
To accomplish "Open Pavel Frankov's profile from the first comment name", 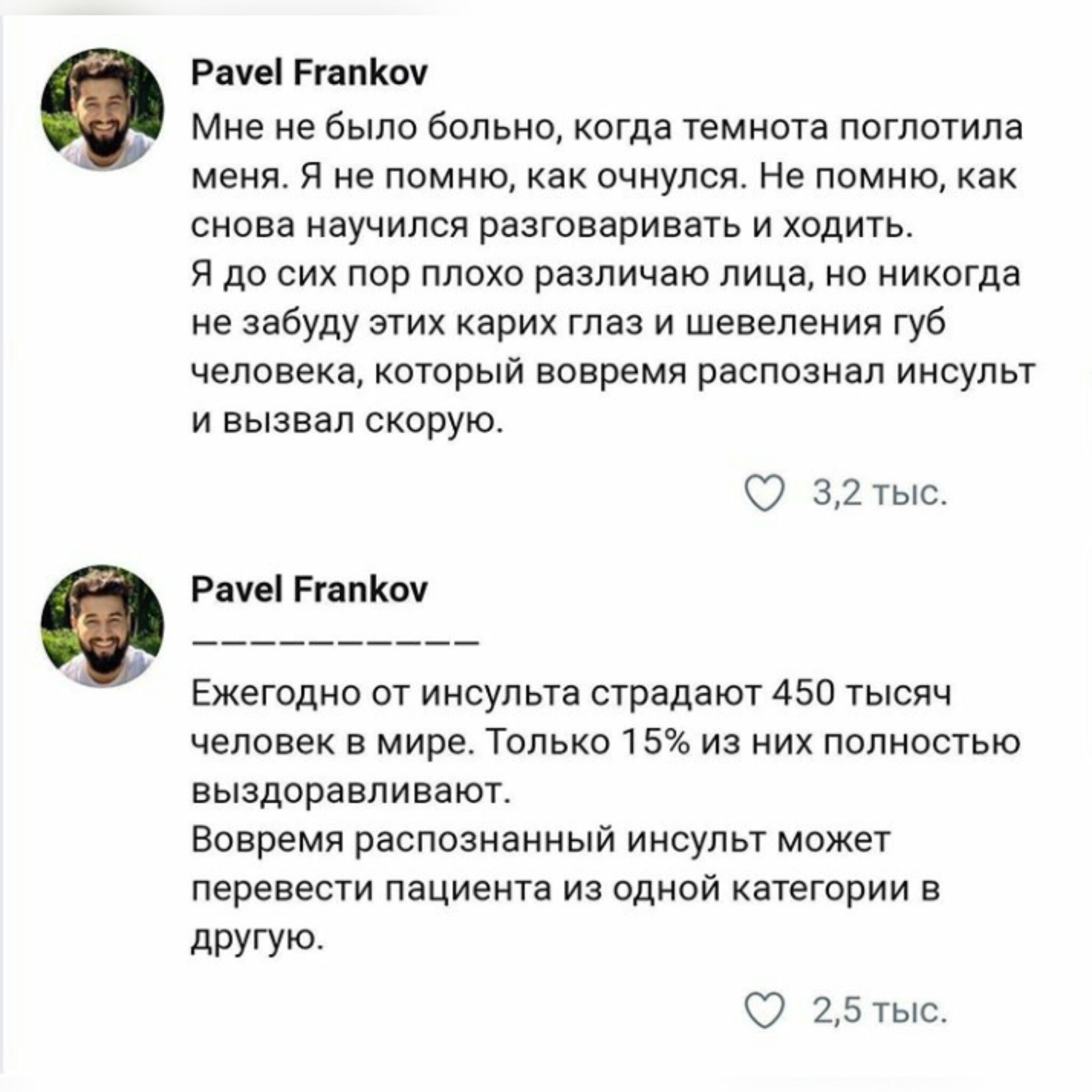I will 310,74.
